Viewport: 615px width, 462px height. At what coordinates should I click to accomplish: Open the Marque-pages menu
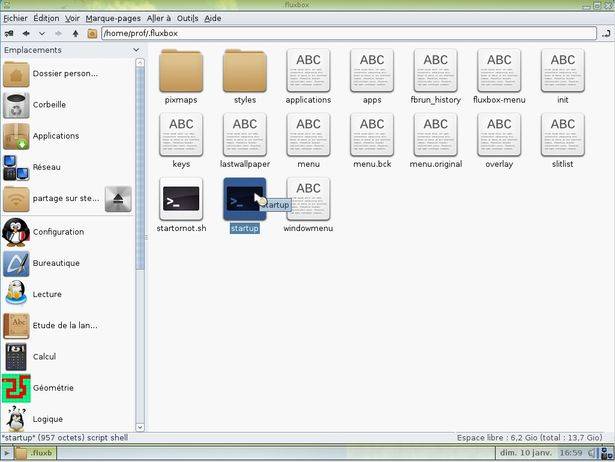pyautogui.click(x=113, y=18)
